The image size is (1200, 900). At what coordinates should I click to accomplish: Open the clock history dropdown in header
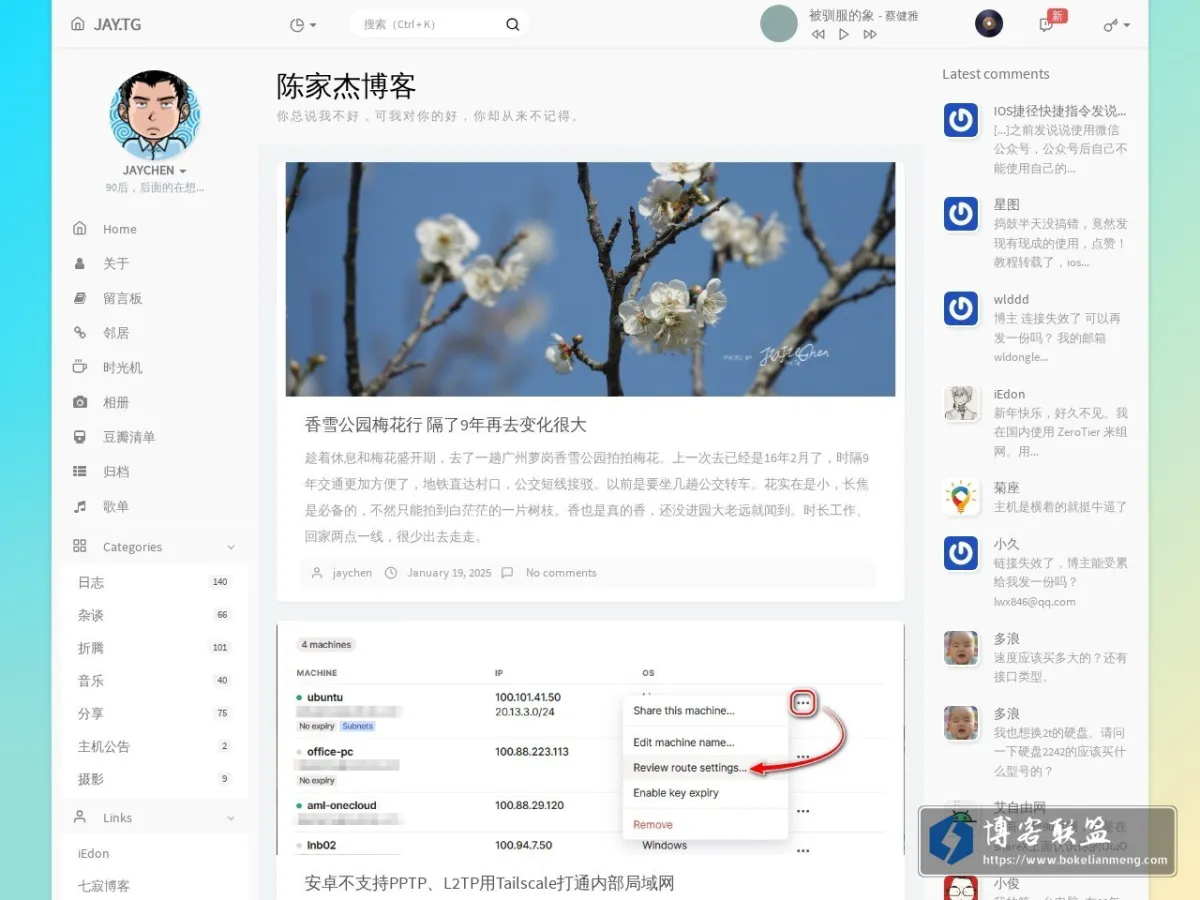(x=302, y=25)
